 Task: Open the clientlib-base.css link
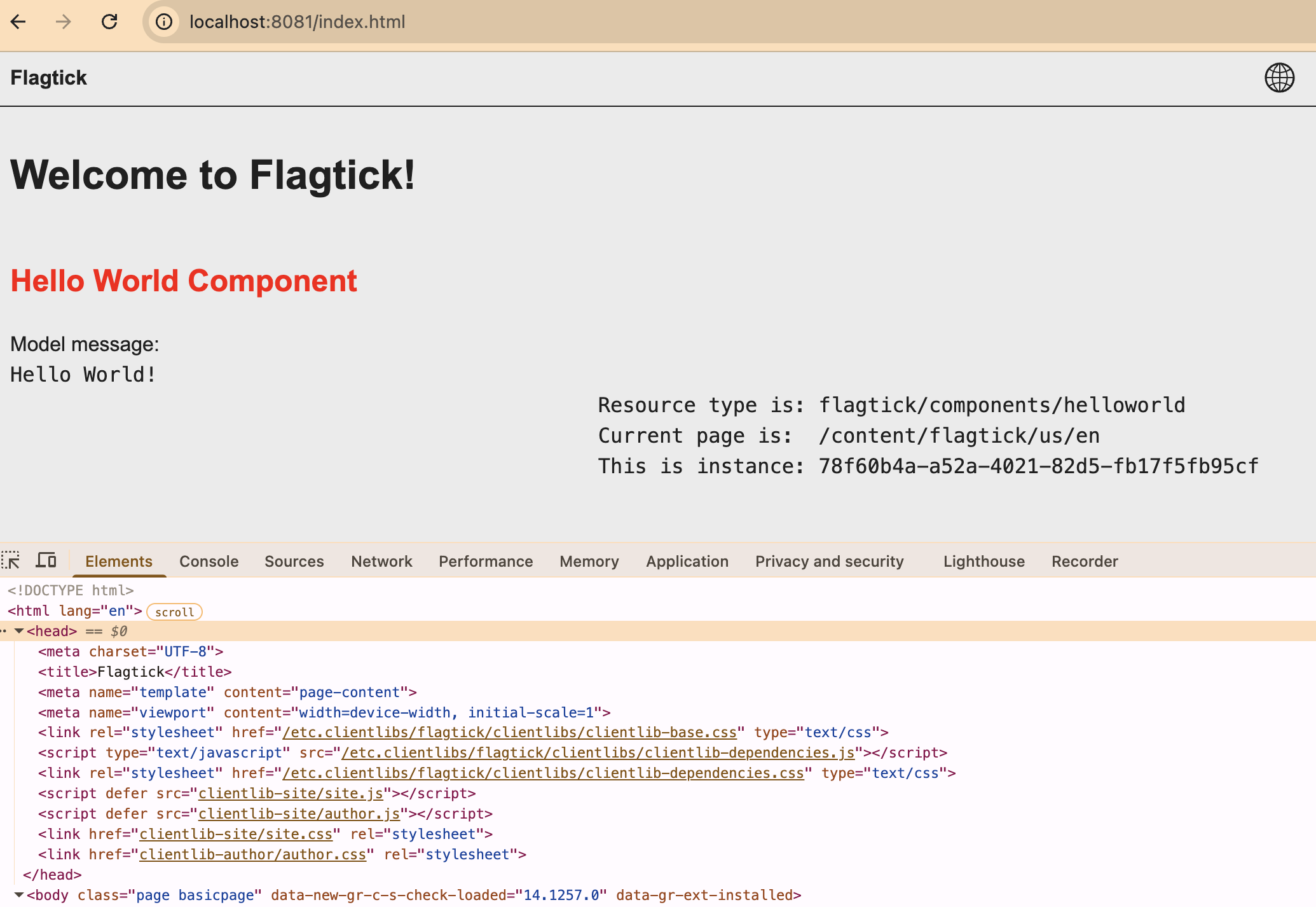coord(509,733)
